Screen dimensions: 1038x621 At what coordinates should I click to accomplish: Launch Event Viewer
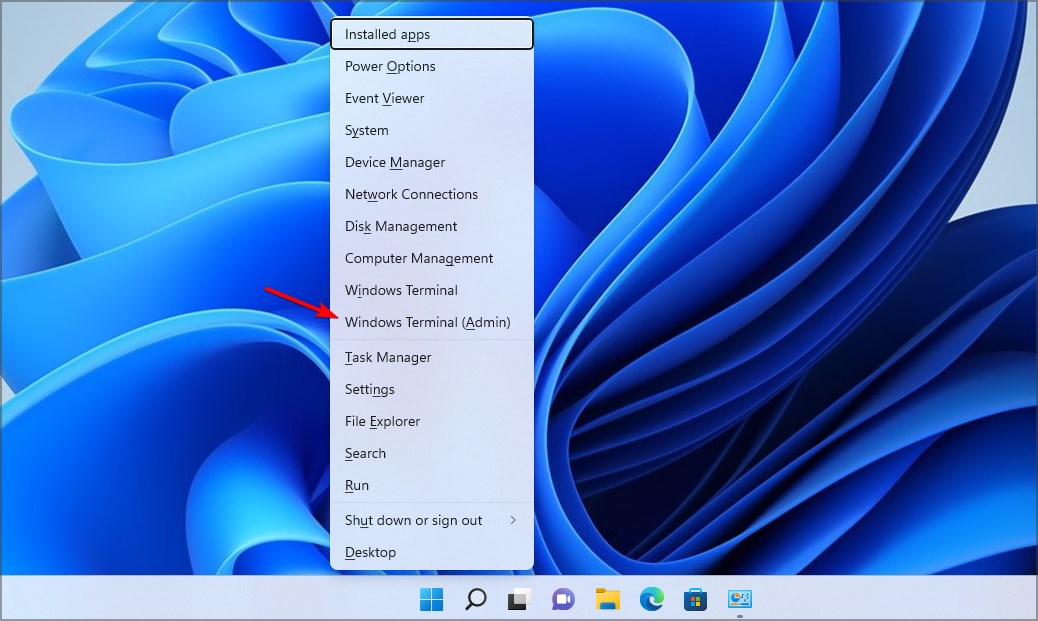click(384, 98)
